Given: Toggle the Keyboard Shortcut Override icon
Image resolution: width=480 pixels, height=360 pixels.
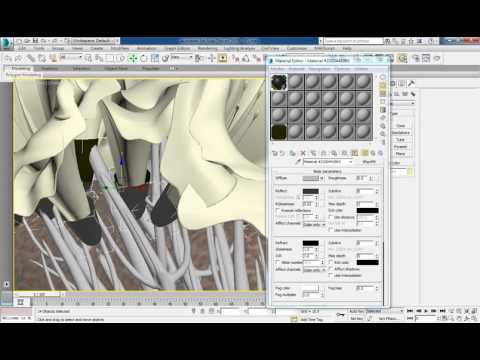Looking at the screenshot, I should [222, 59].
